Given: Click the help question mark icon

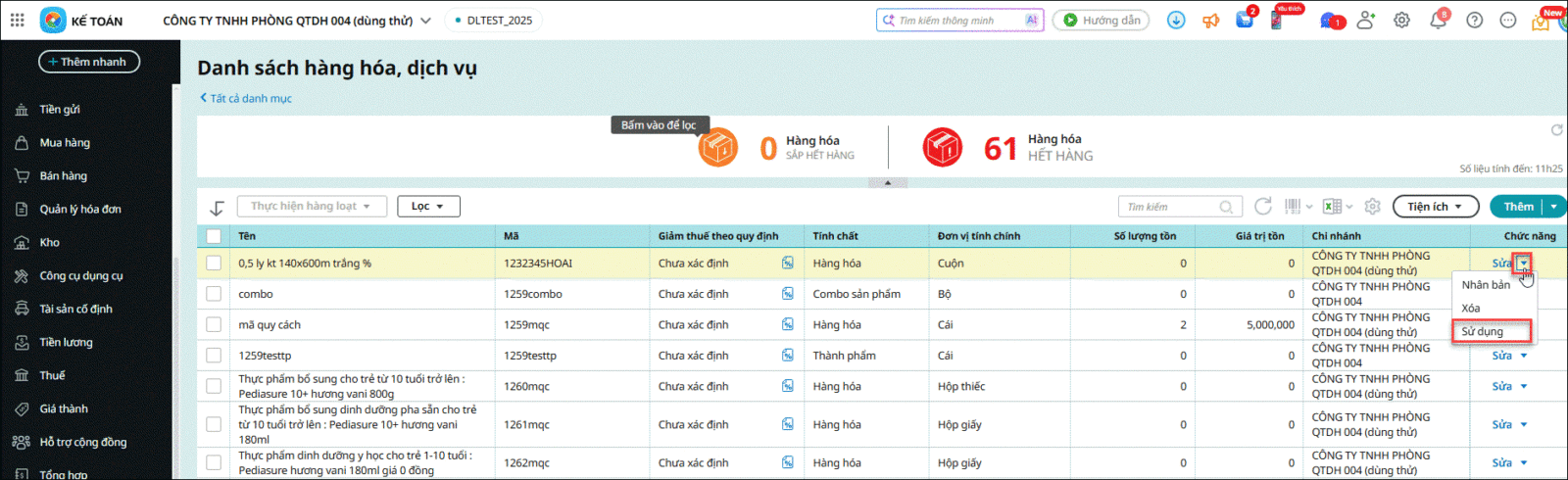Looking at the screenshot, I should coord(1474,21).
